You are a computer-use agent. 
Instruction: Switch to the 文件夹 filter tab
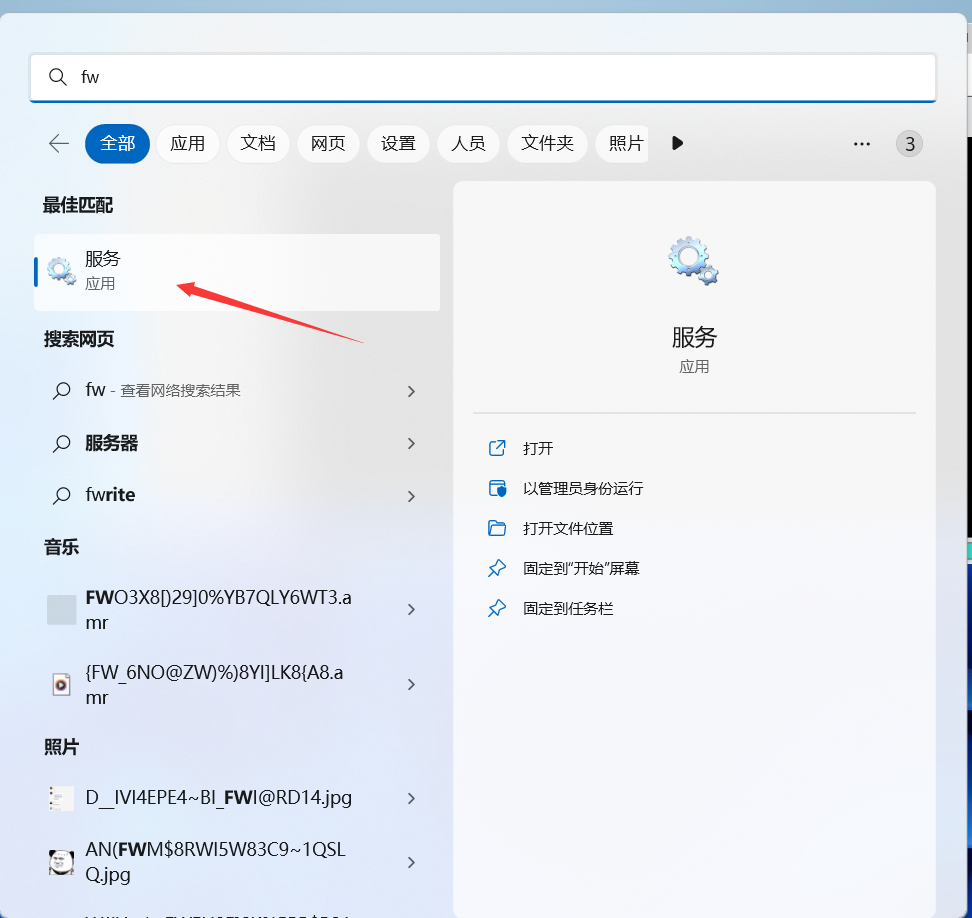click(x=547, y=144)
